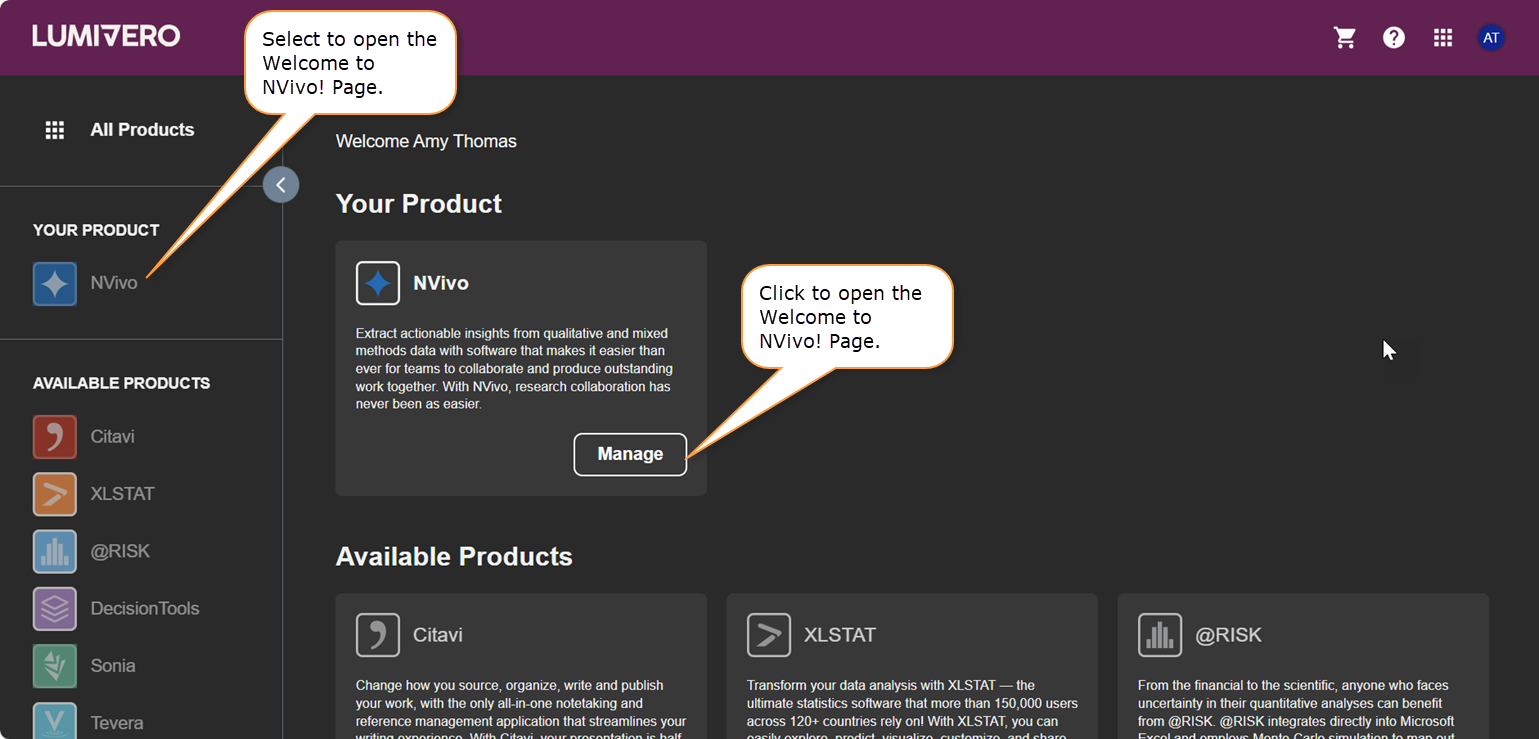Select Sonia label in the sidebar
Screen dimensions: 1539x739
click(x=112, y=666)
